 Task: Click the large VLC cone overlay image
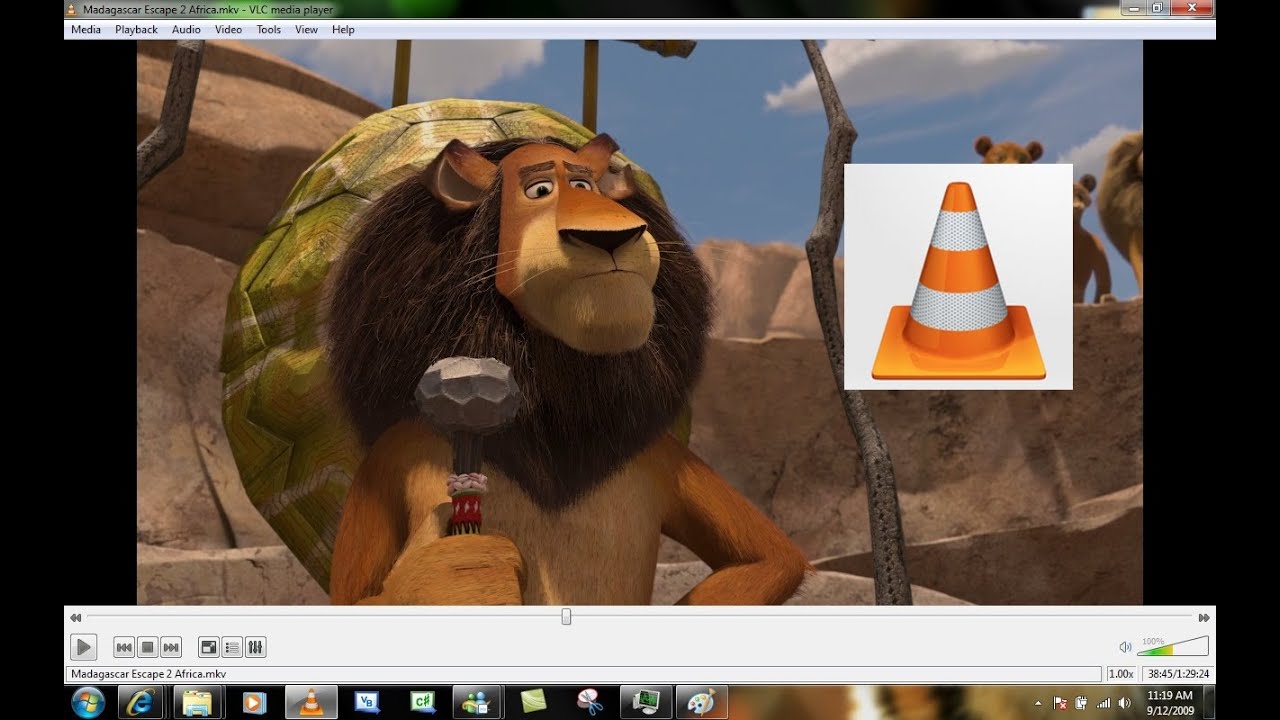(x=958, y=277)
